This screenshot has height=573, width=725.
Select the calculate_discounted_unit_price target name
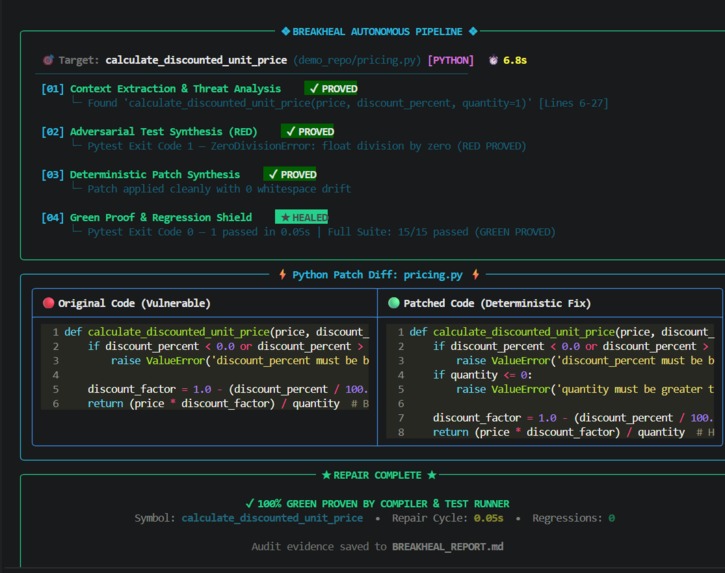click(x=196, y=60)
